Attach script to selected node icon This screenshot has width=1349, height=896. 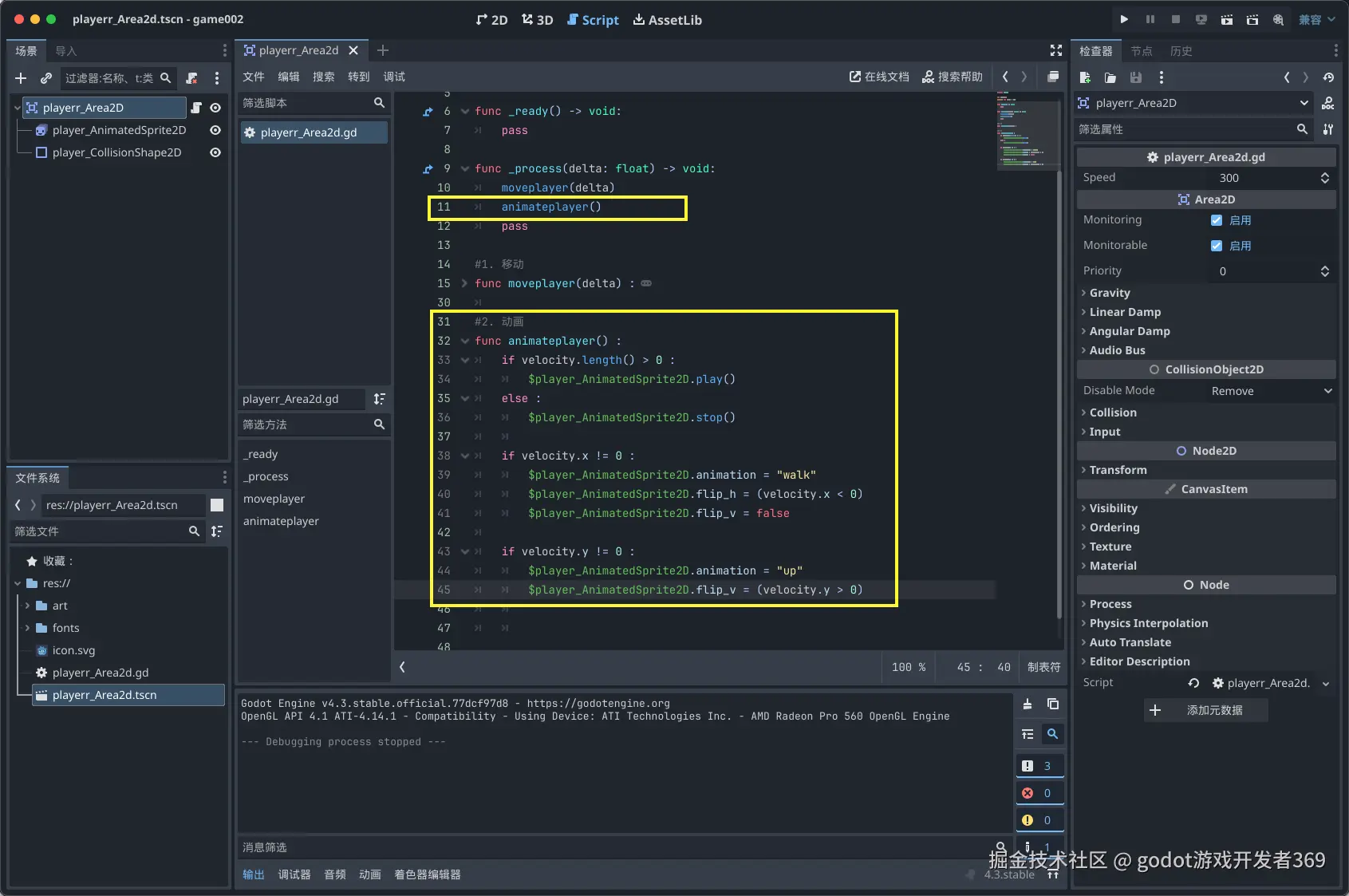click(191, 78)
